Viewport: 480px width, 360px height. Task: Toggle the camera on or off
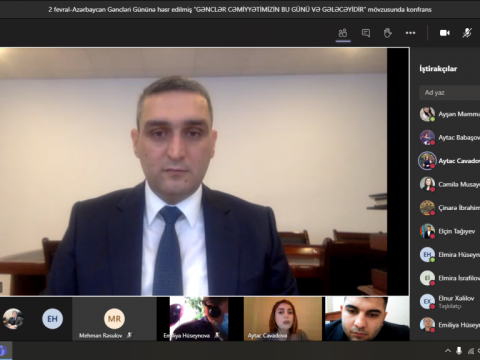[x=445, y=33]
